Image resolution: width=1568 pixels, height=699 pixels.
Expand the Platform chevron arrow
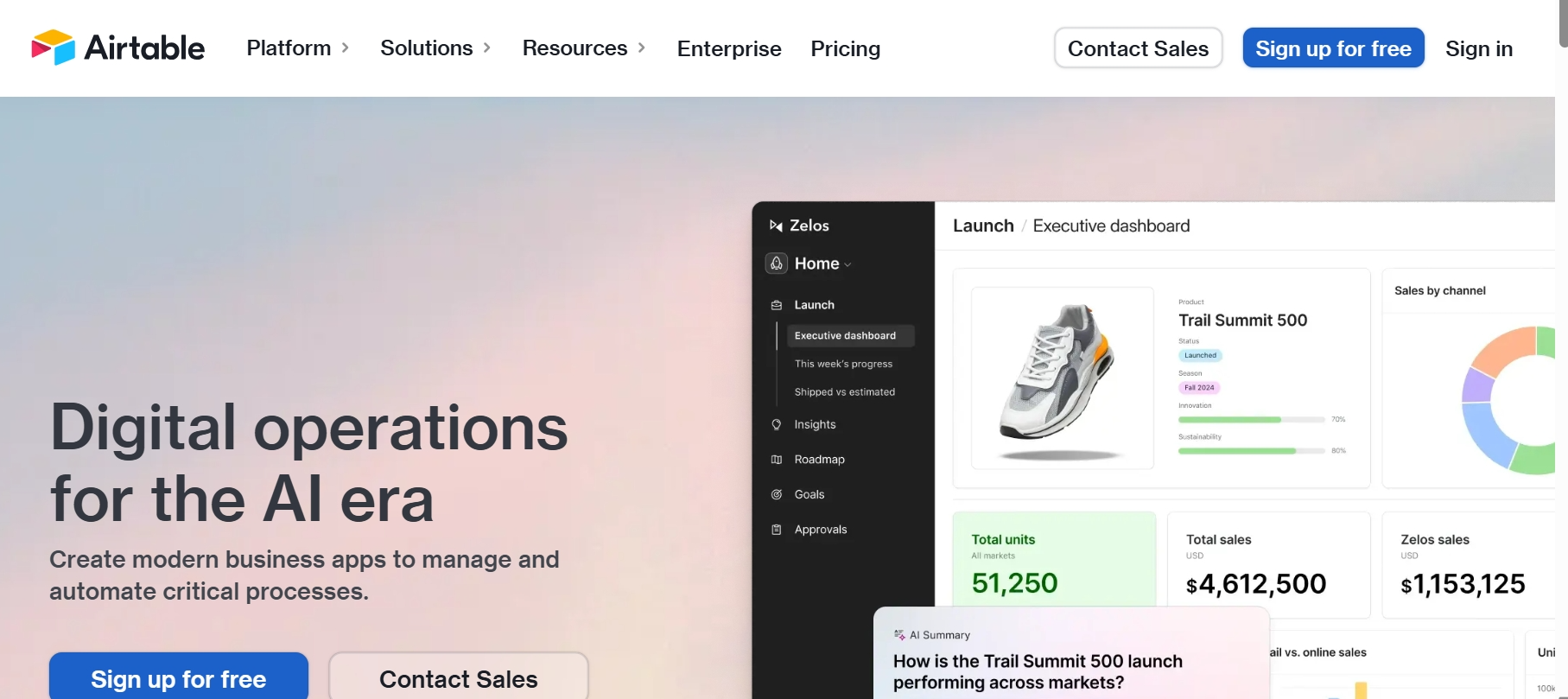[x=346, y=48]
